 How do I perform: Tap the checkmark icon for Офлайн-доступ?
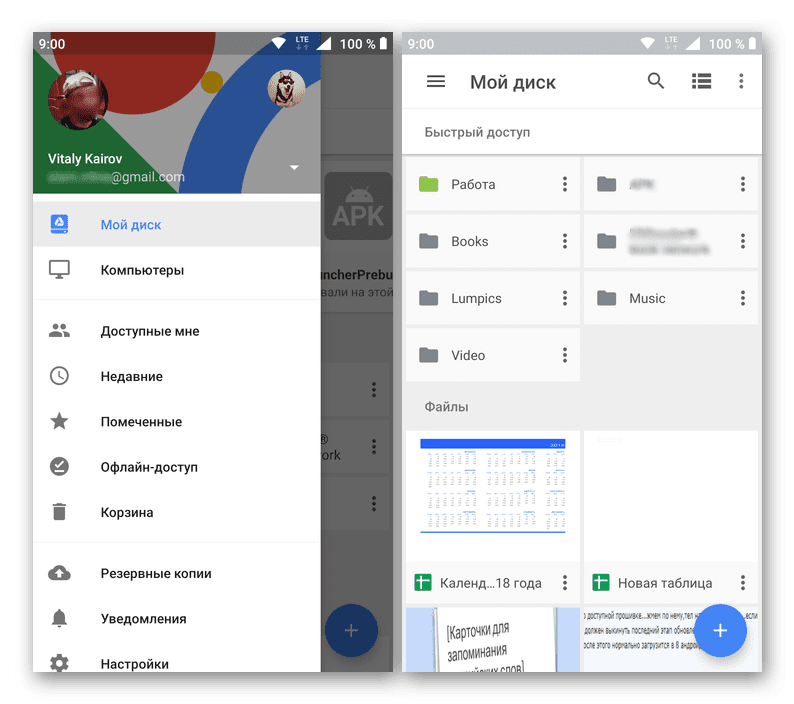pos(59,466)
